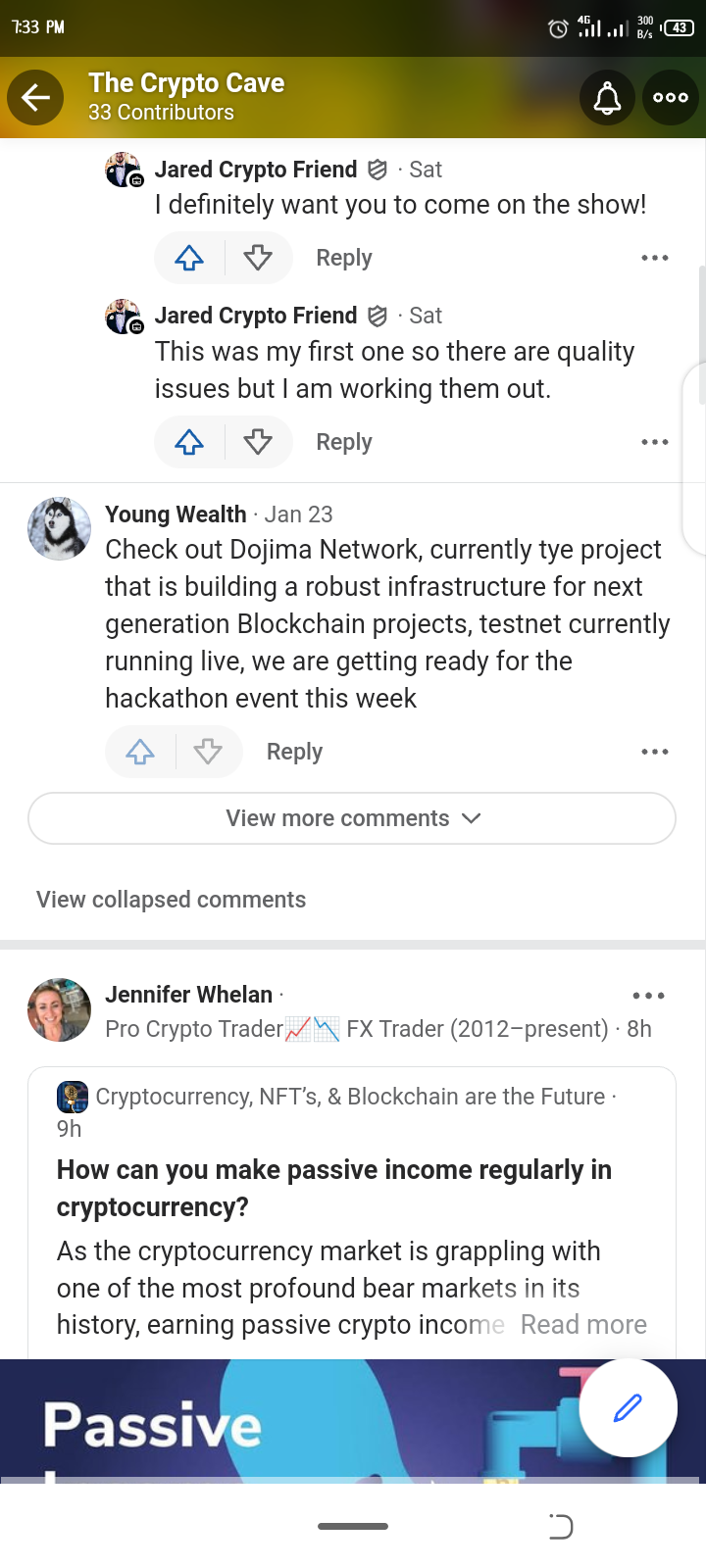Expand View more comments
706x1568 pixels.
tap(352, 818)
